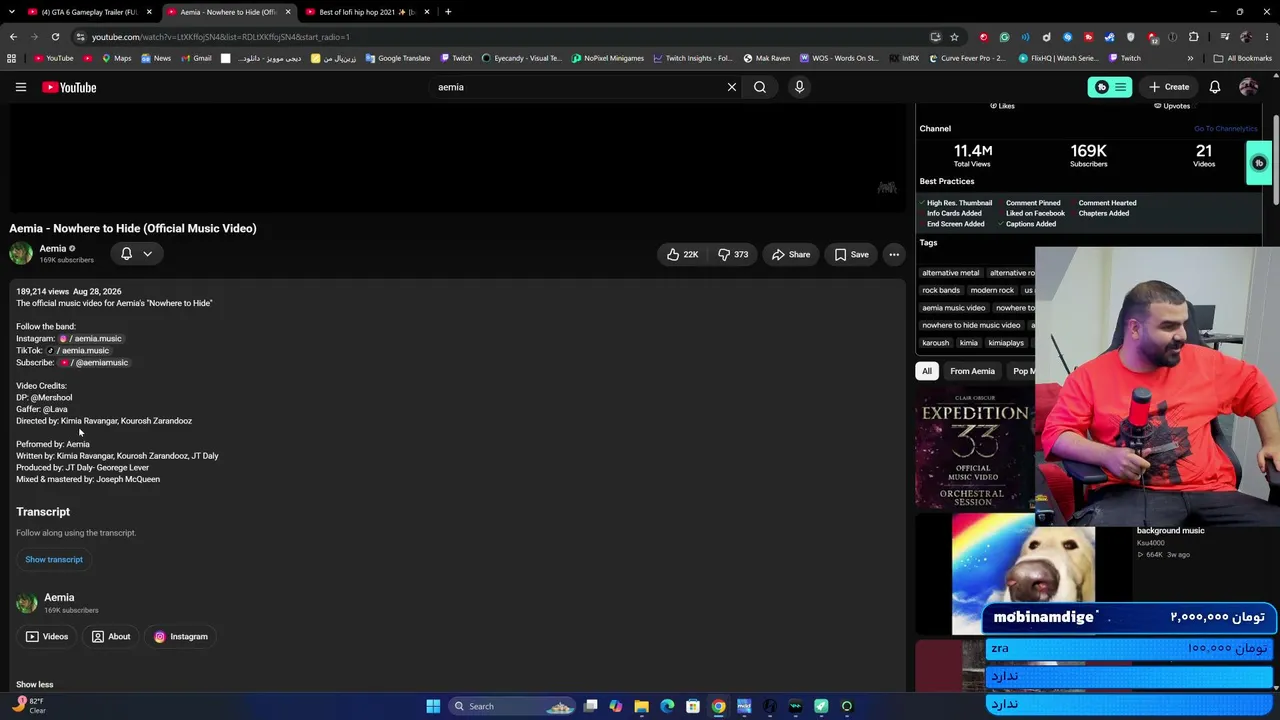
Task: Expand the hidden bookmarks overflow chevron
Action: coord(1190,58)
